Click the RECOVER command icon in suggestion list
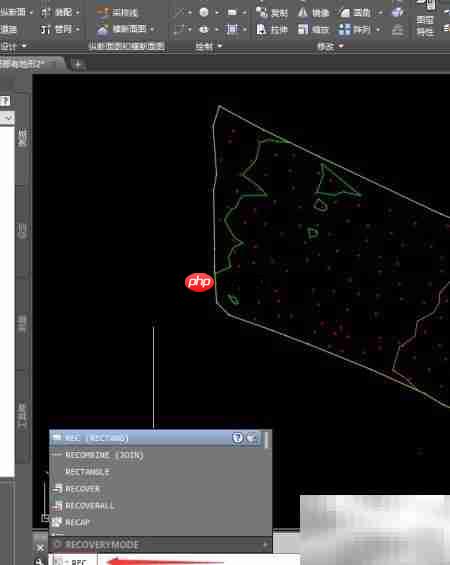This screenshot has width=450, height=565. tap(57, 489)
